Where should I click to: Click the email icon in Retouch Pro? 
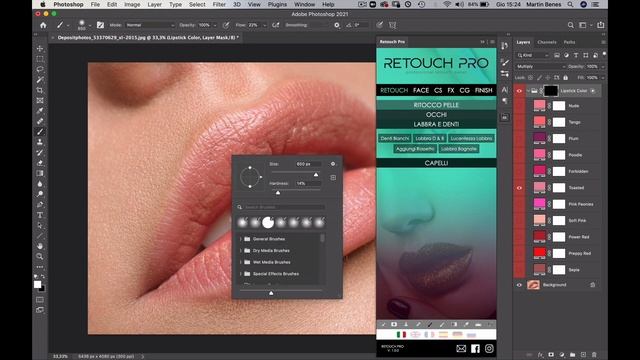[461, 349]
